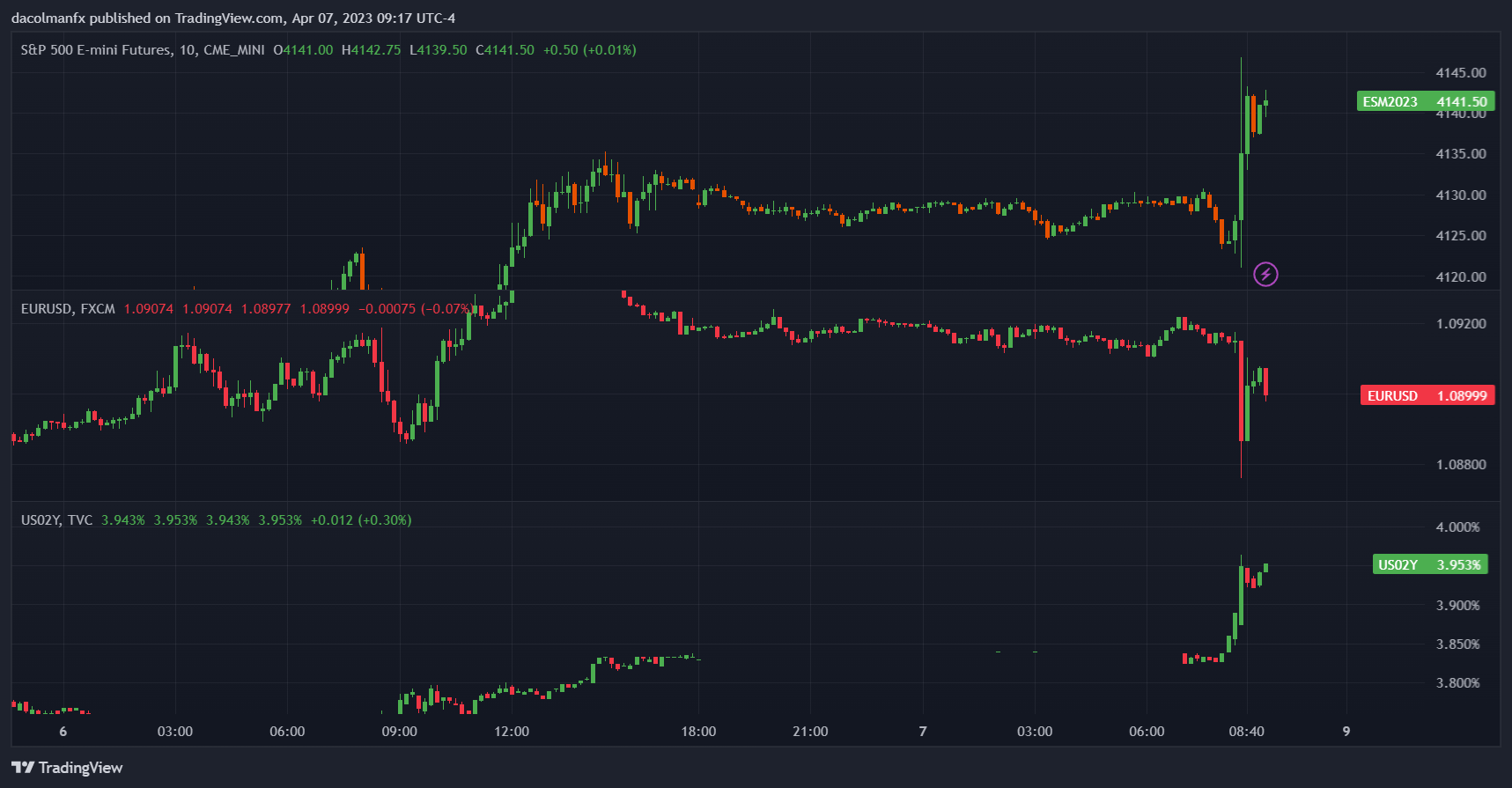Click the day 9 date label

tap(1346, 732)
